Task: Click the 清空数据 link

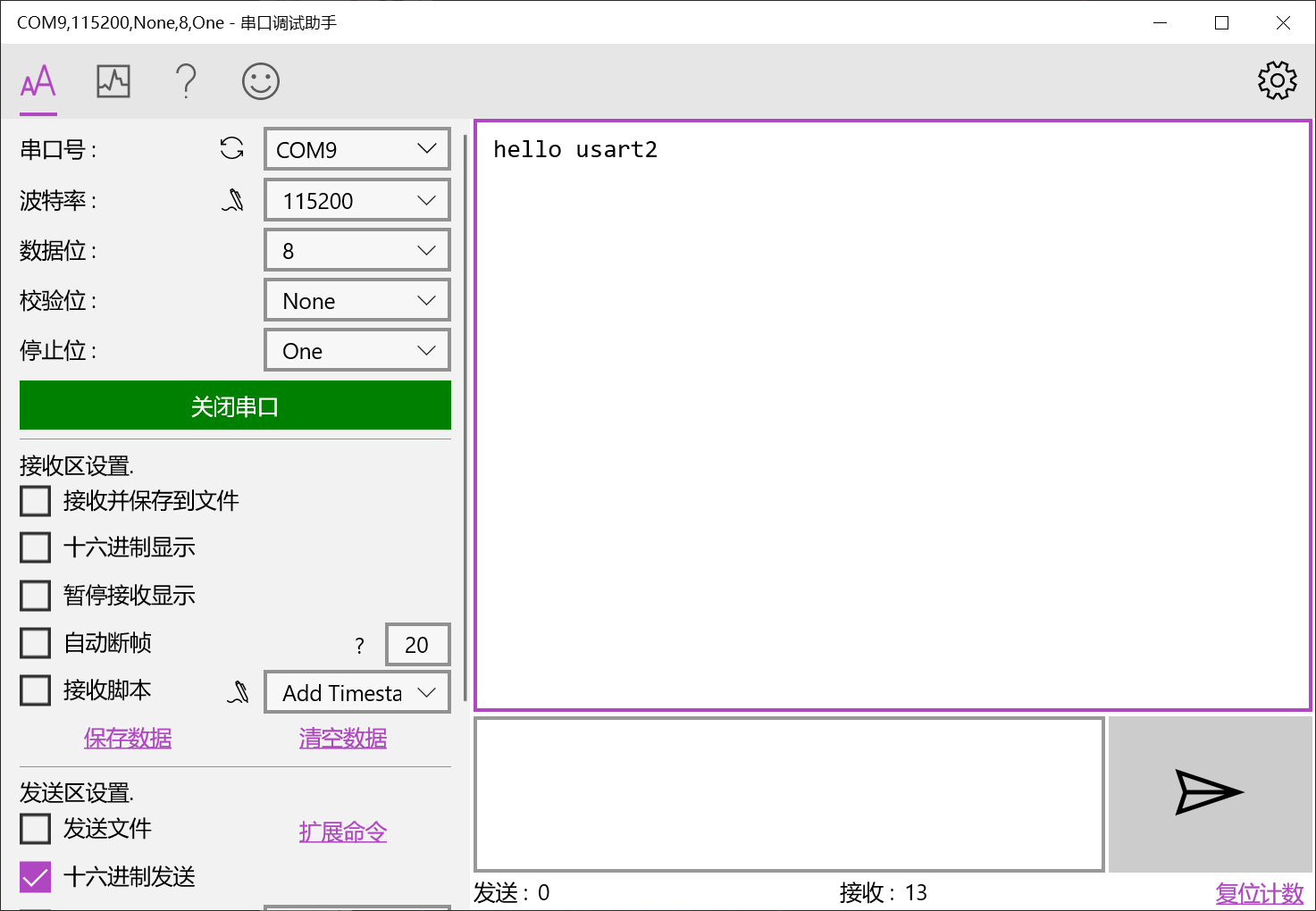Action: tap(343, 739)
